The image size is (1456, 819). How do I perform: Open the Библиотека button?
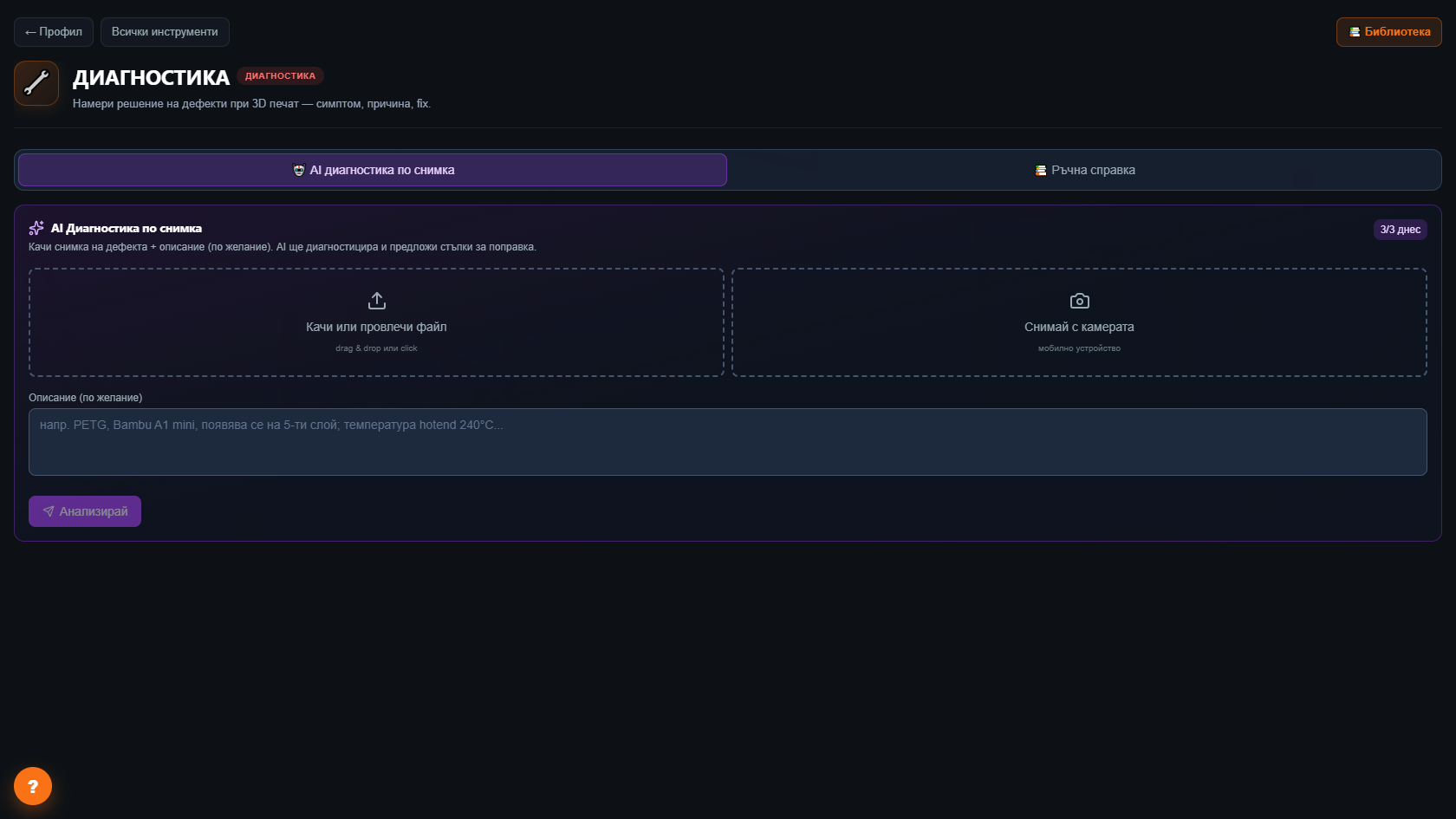tap(1389, 32)
